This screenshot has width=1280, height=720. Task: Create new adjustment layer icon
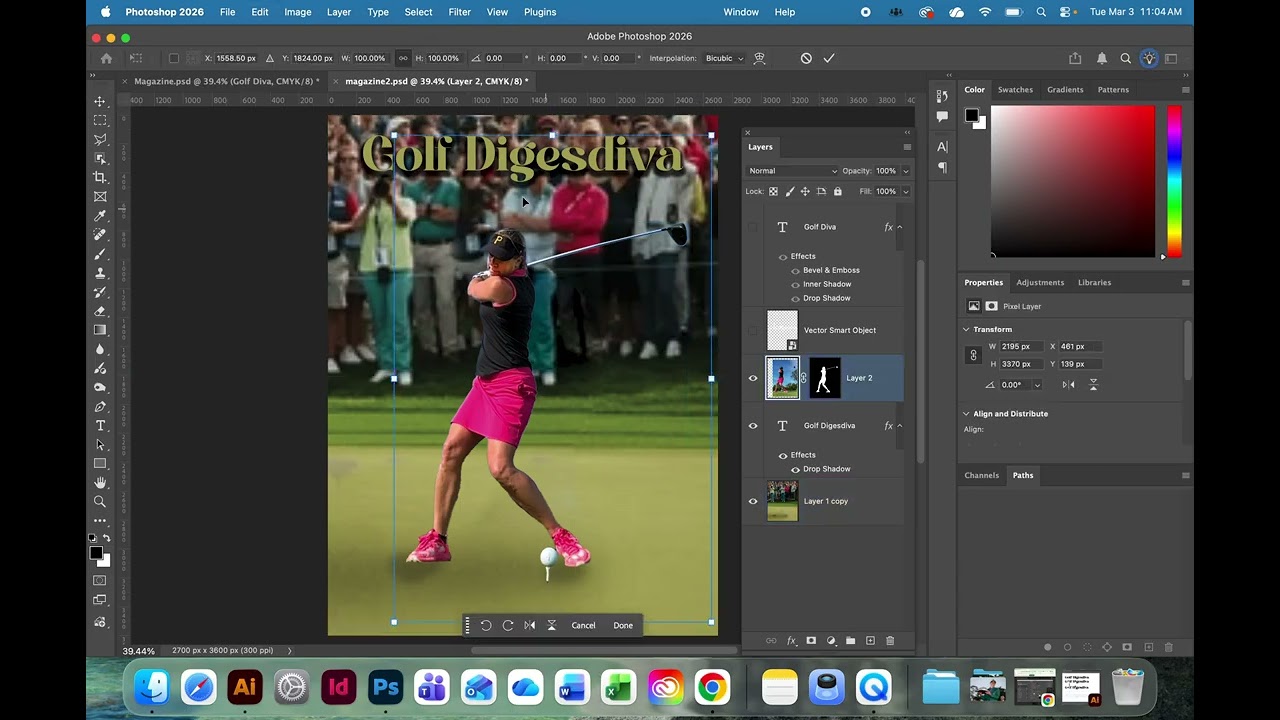[831, 641]
